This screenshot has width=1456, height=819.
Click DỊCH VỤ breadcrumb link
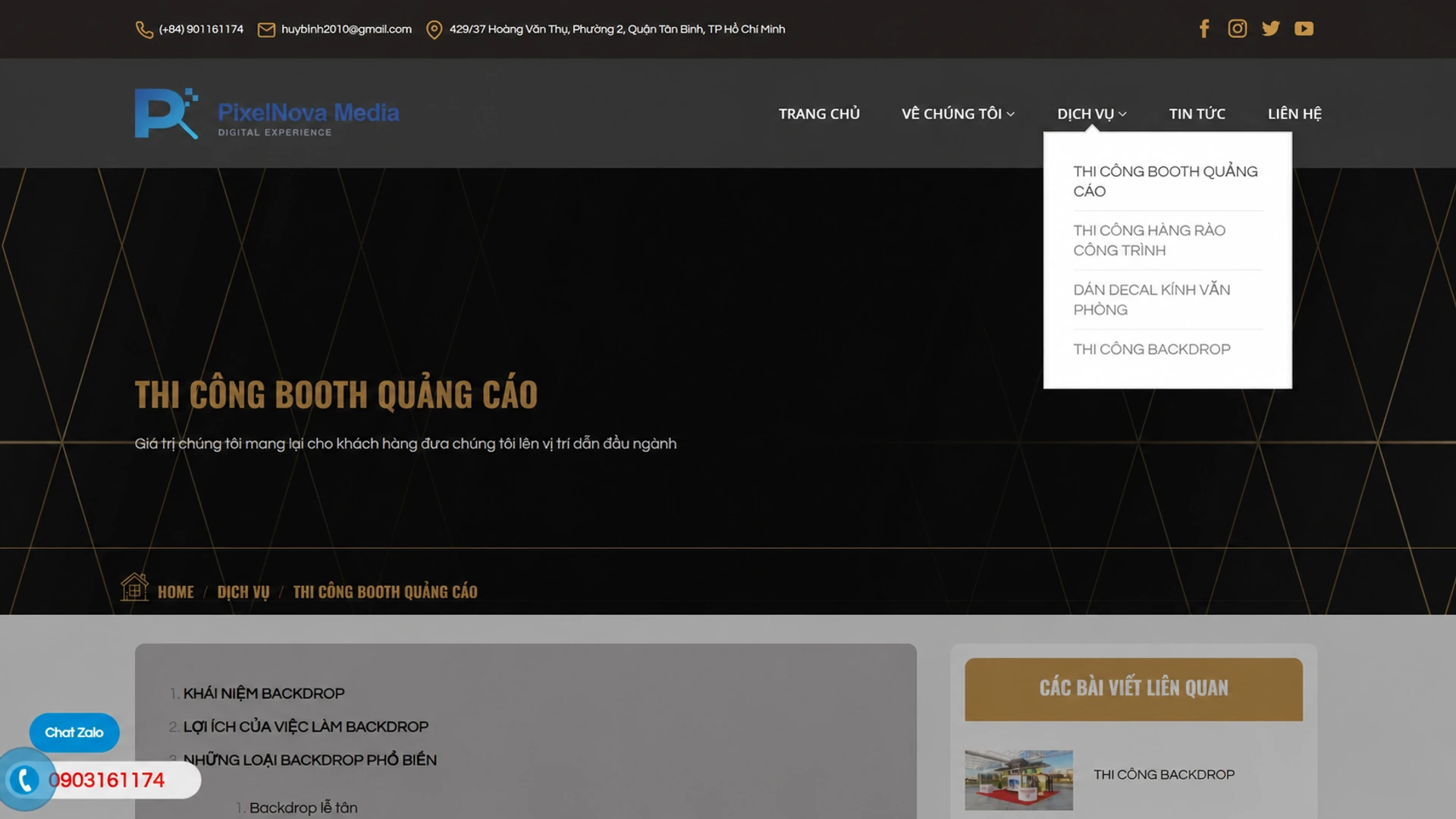(x=243, y=592)
